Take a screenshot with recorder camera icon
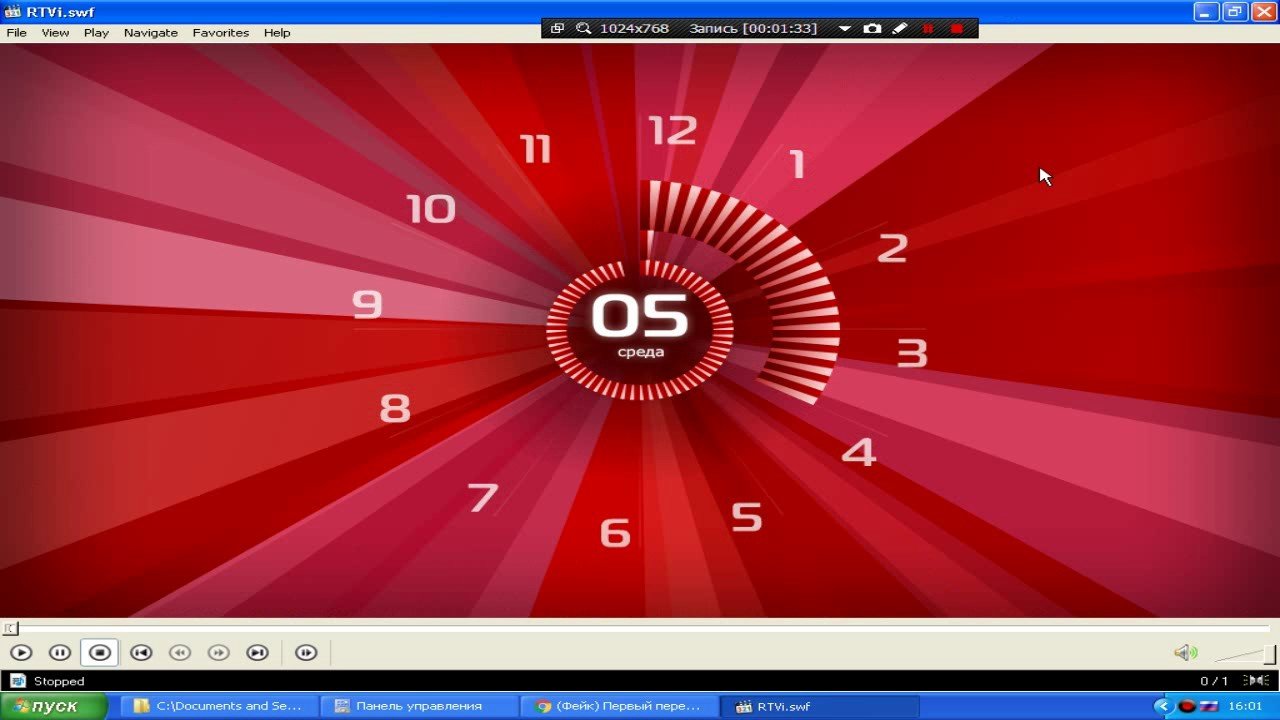Image resolution: width=1280 pixels, height=720 pixels. [x=872, y=29]
